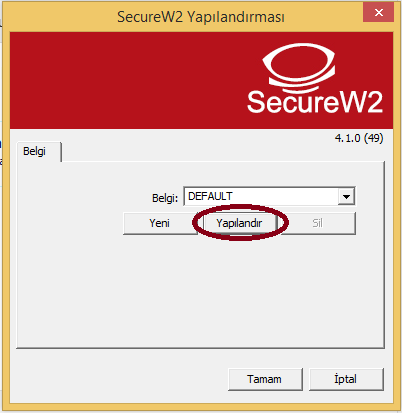
Task: Select the DEFAULT profile combo box
Action: coord(269,196)
